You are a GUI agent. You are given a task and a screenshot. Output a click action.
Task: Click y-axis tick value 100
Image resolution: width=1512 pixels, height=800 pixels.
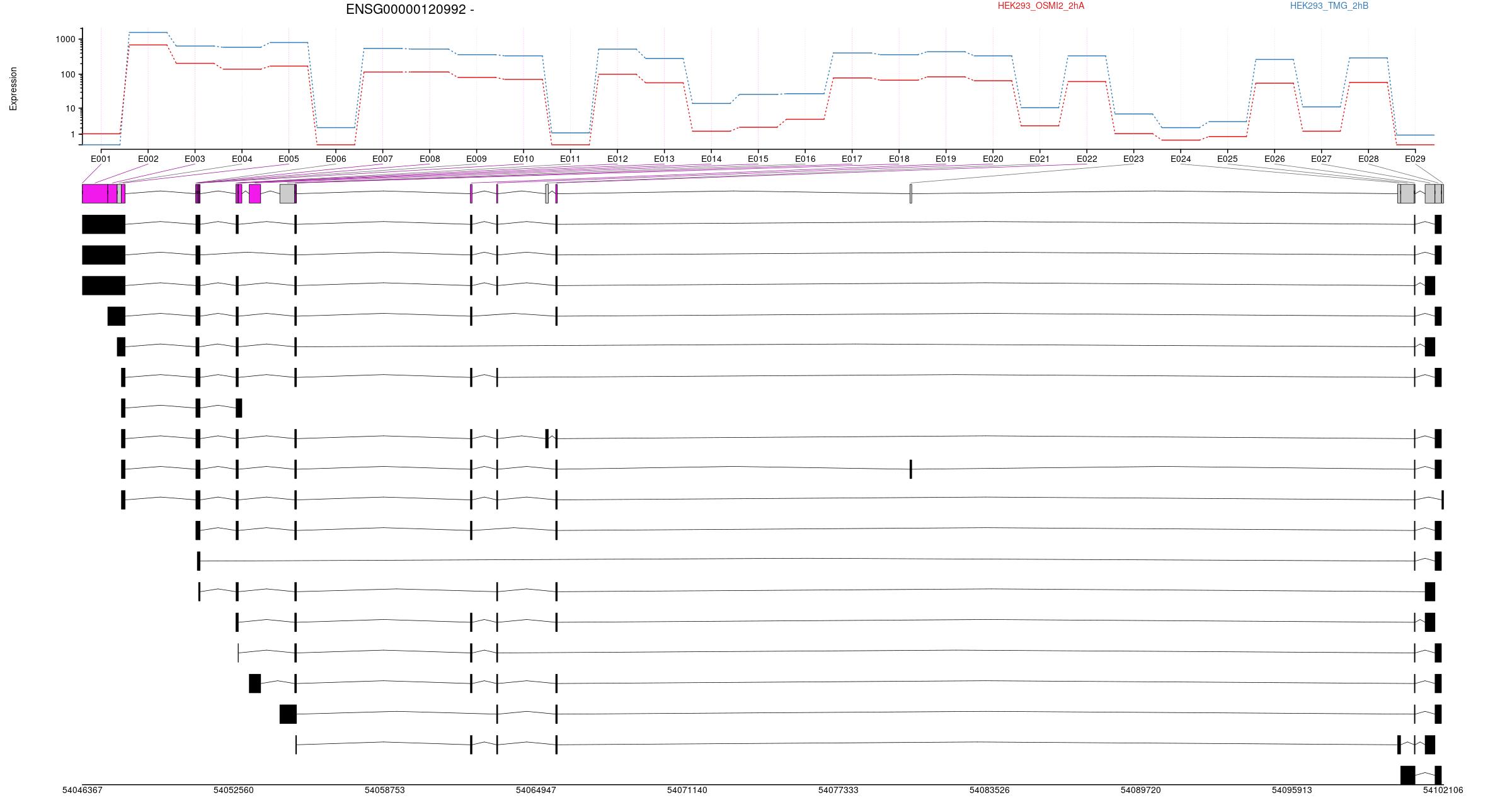pos(68,75)
